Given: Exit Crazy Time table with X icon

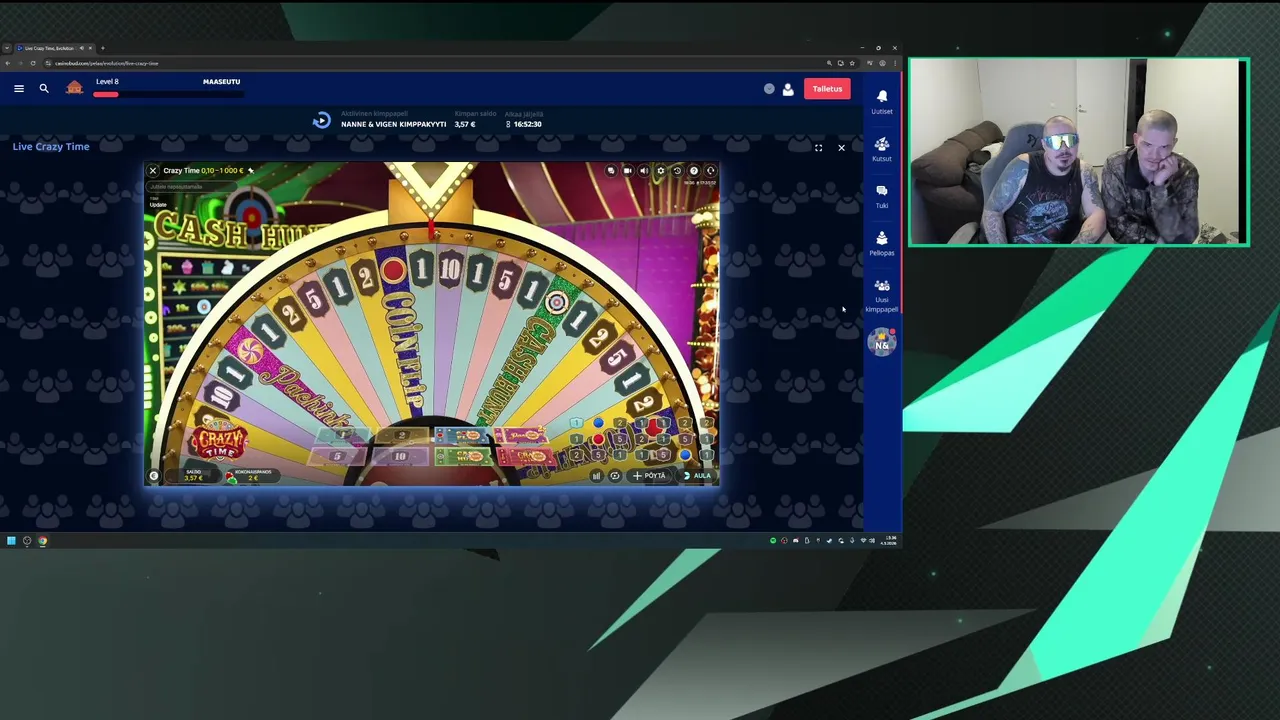Looking at the screenshot, I should [x=153, y=171].
